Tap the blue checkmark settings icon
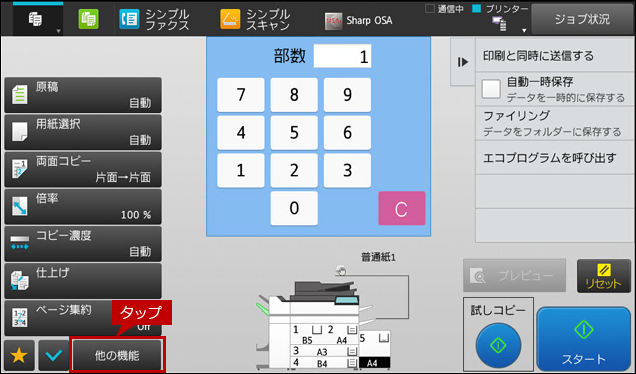 coord(54,355)
